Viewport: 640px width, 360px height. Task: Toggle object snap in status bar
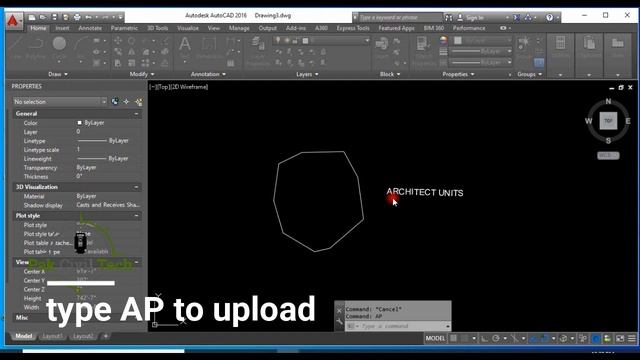tap(544, 338)
